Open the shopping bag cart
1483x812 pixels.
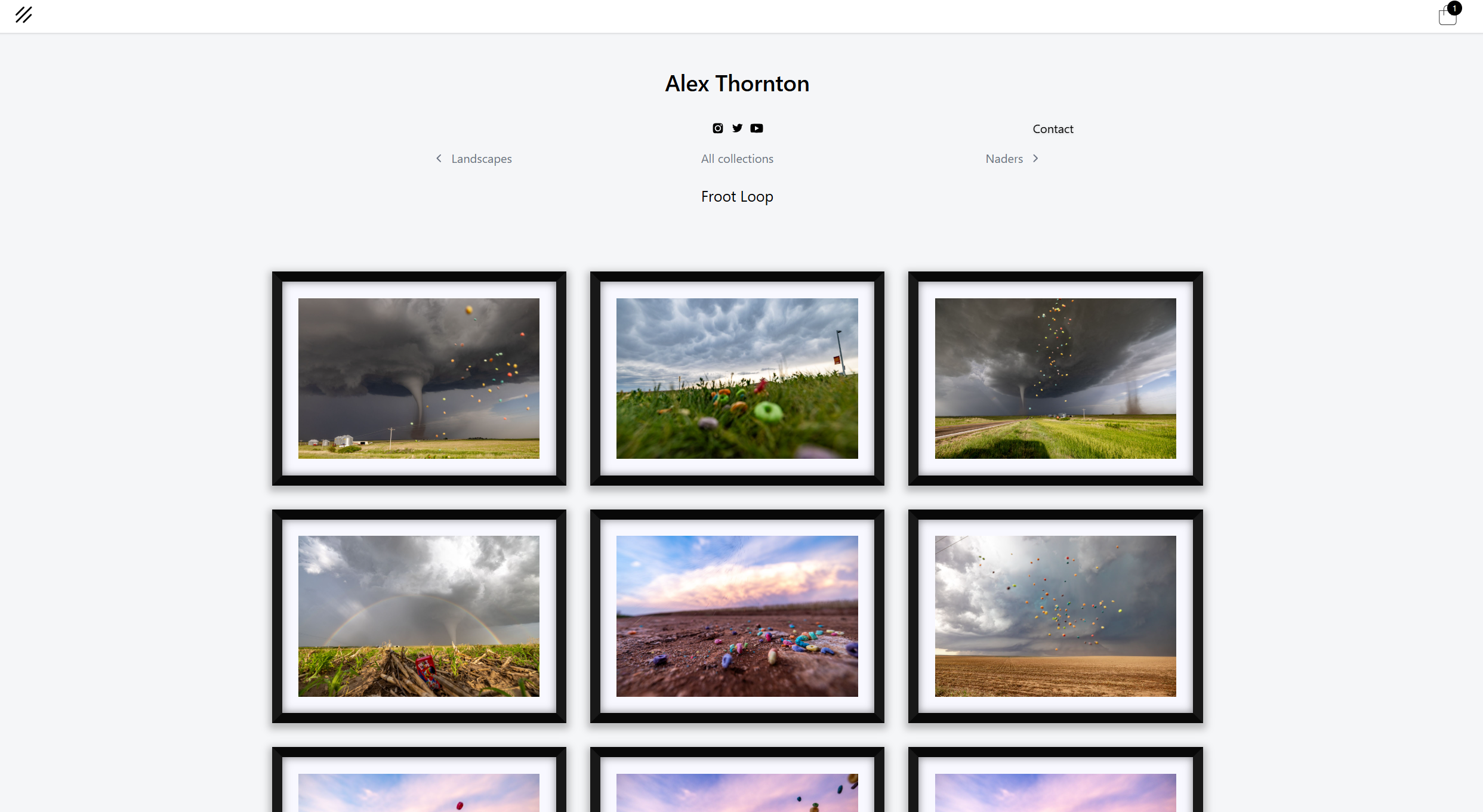[1447, 16]
